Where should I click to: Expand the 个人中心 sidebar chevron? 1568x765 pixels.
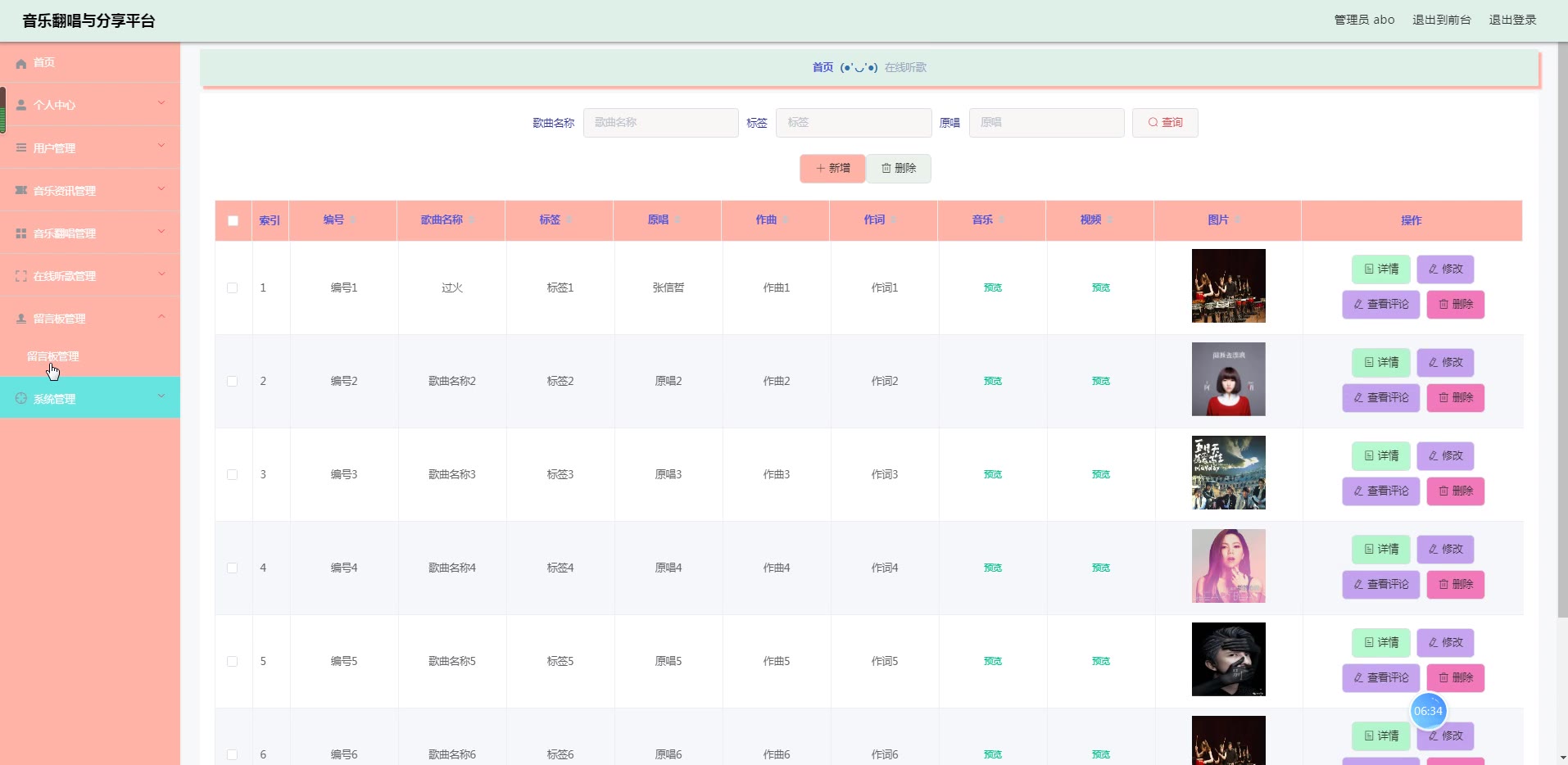(161, 103)
